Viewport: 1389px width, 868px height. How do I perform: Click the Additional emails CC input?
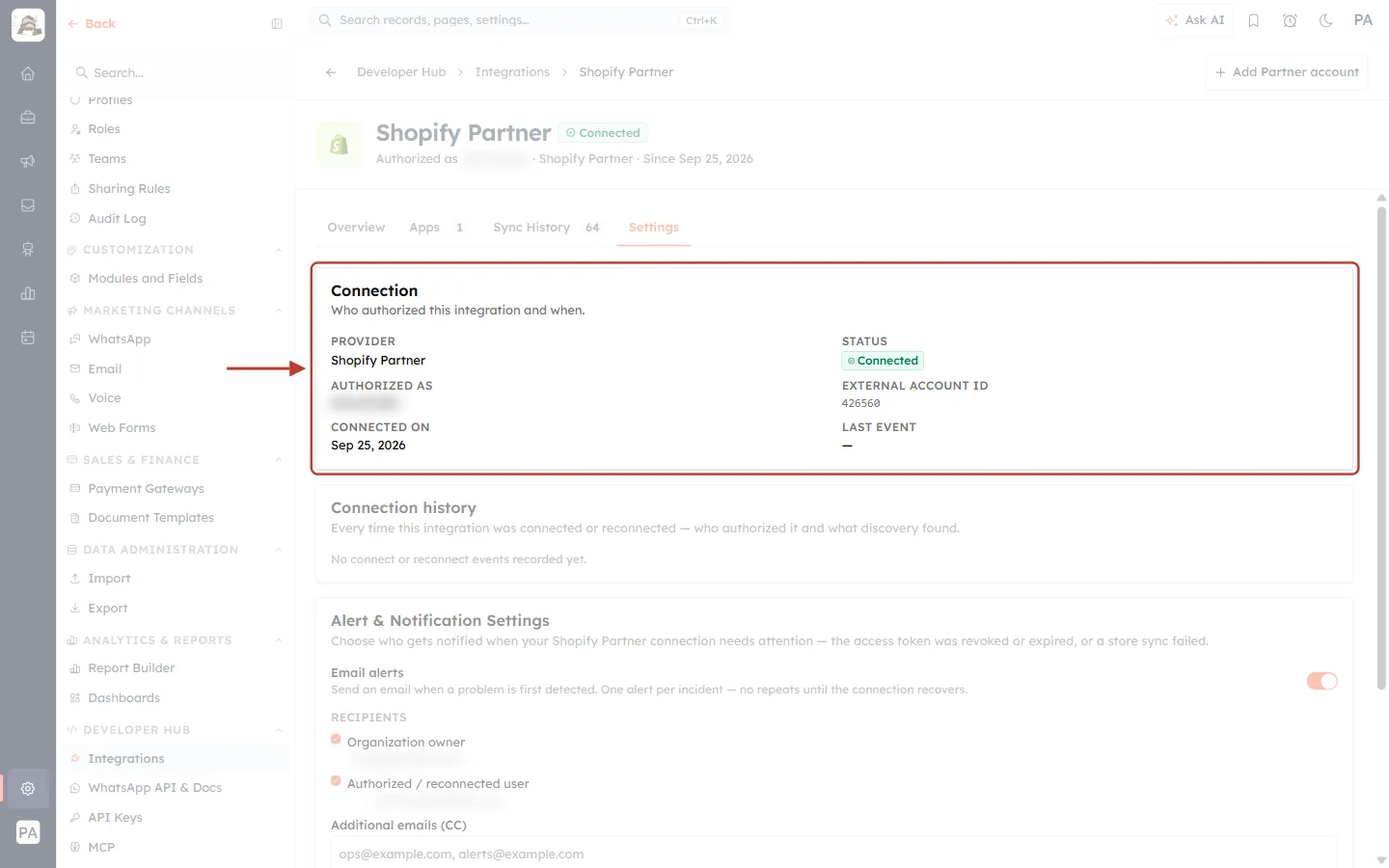click(833, 854)
